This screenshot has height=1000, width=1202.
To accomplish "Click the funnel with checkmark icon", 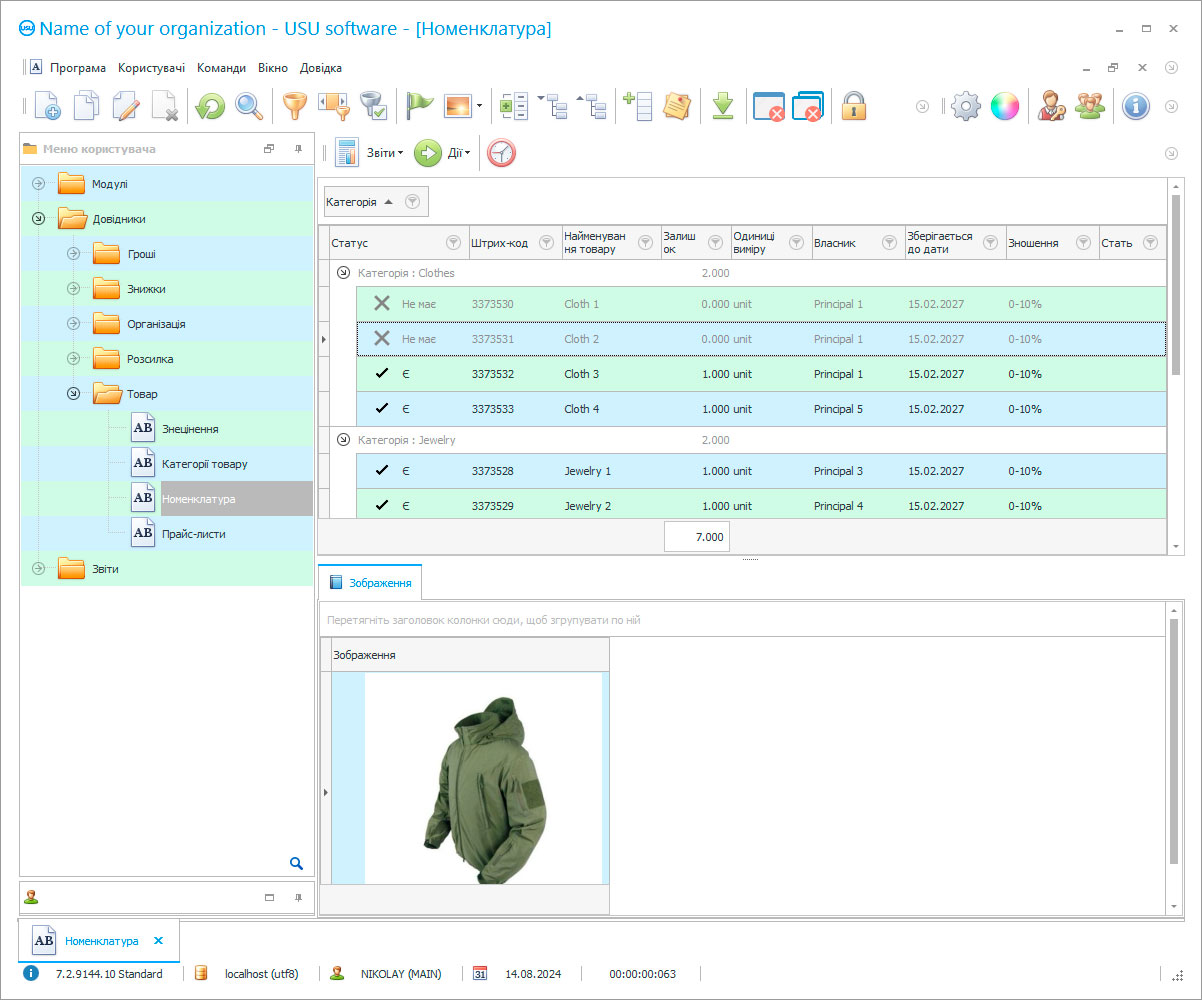I will click(x=372, y=106).
